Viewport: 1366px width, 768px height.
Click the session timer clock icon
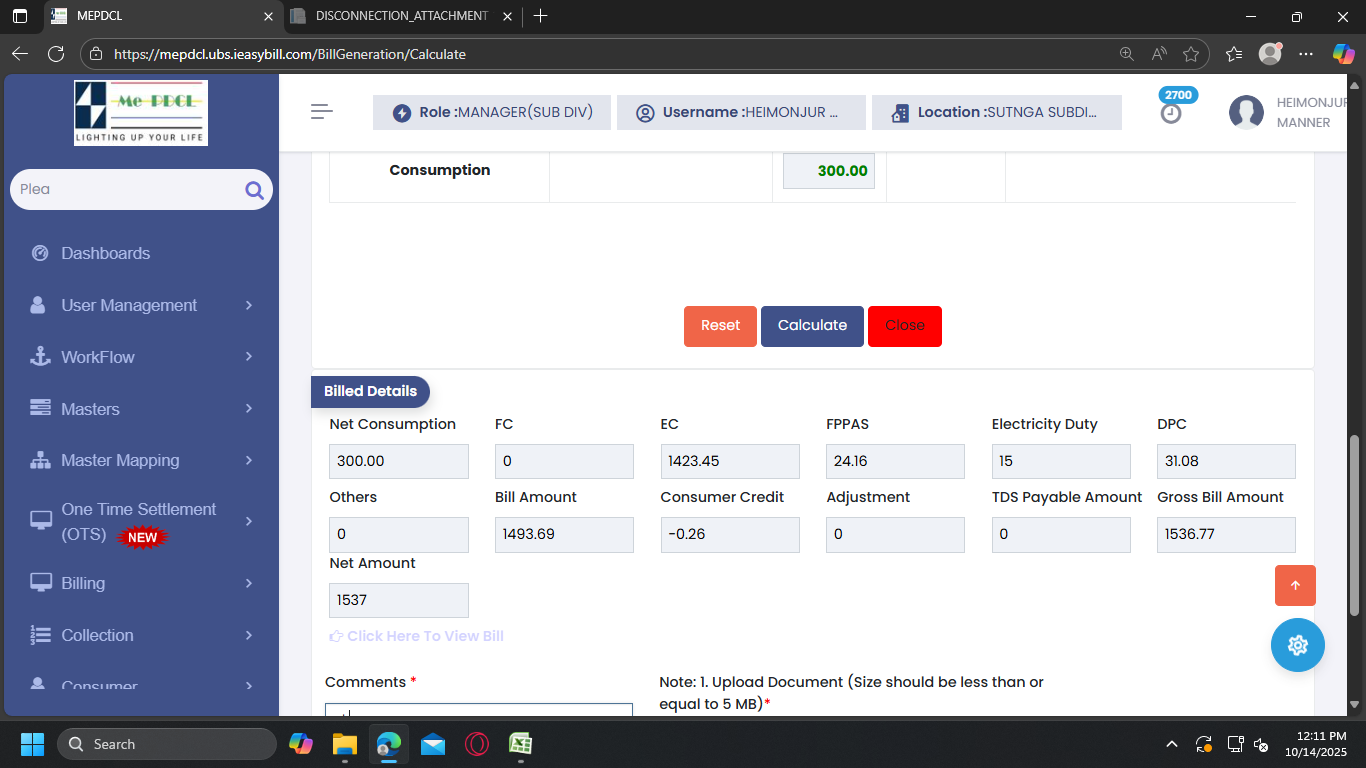[1171, 114]
